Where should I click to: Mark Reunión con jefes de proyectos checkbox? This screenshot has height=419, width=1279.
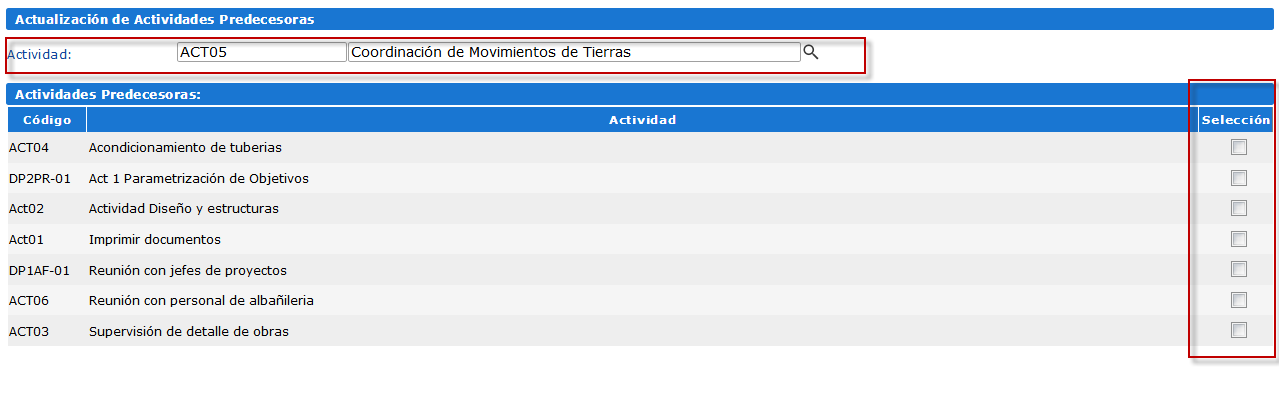tap(1239, 270)
